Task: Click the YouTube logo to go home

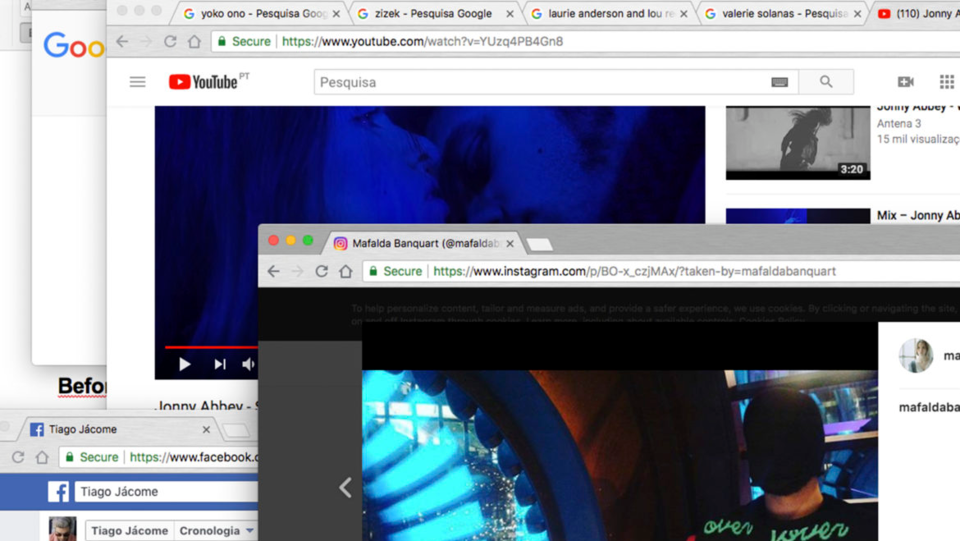Action: 203,82
